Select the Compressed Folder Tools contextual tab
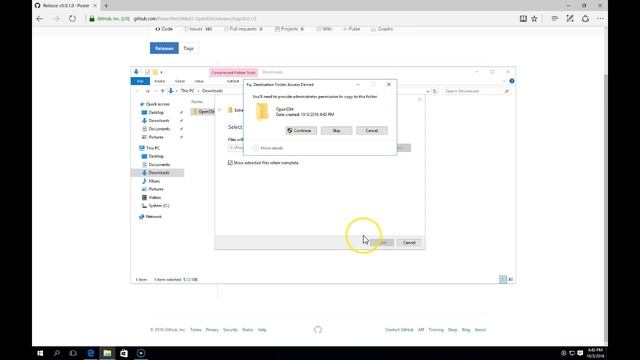 [x=233, y=72]
